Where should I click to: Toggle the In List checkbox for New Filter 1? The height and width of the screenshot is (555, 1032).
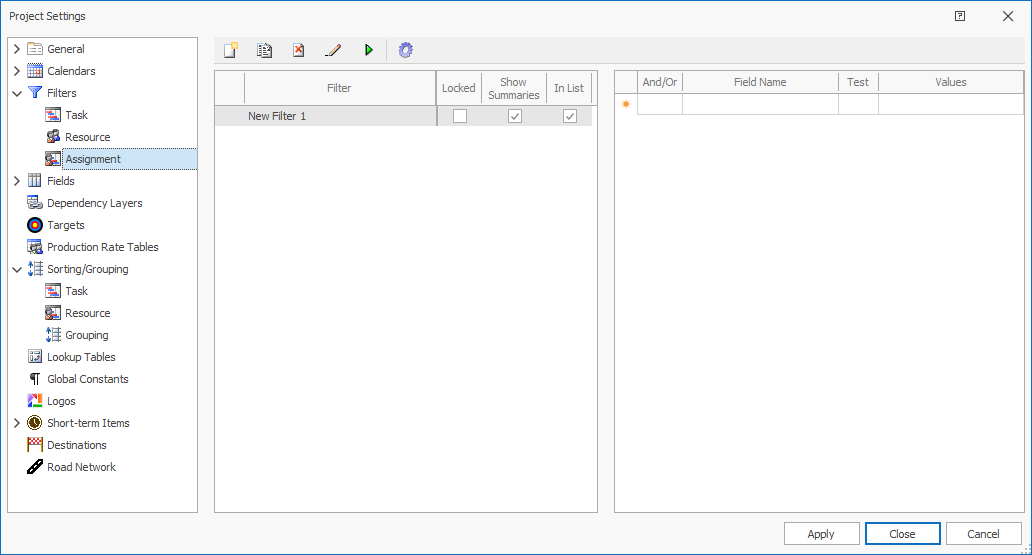coord(569,116)
